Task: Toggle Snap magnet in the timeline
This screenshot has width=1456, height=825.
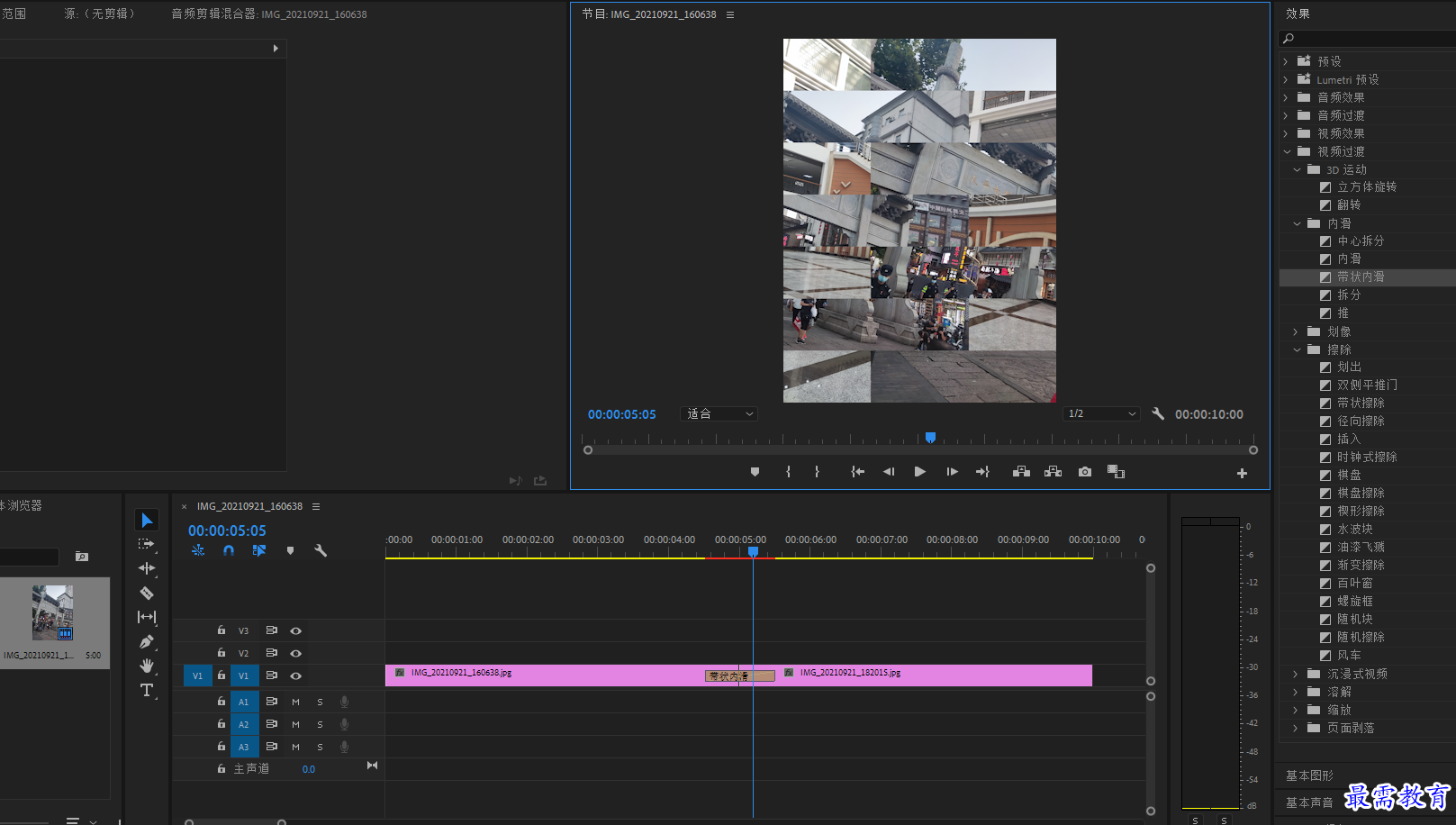Action: (229, 550)
